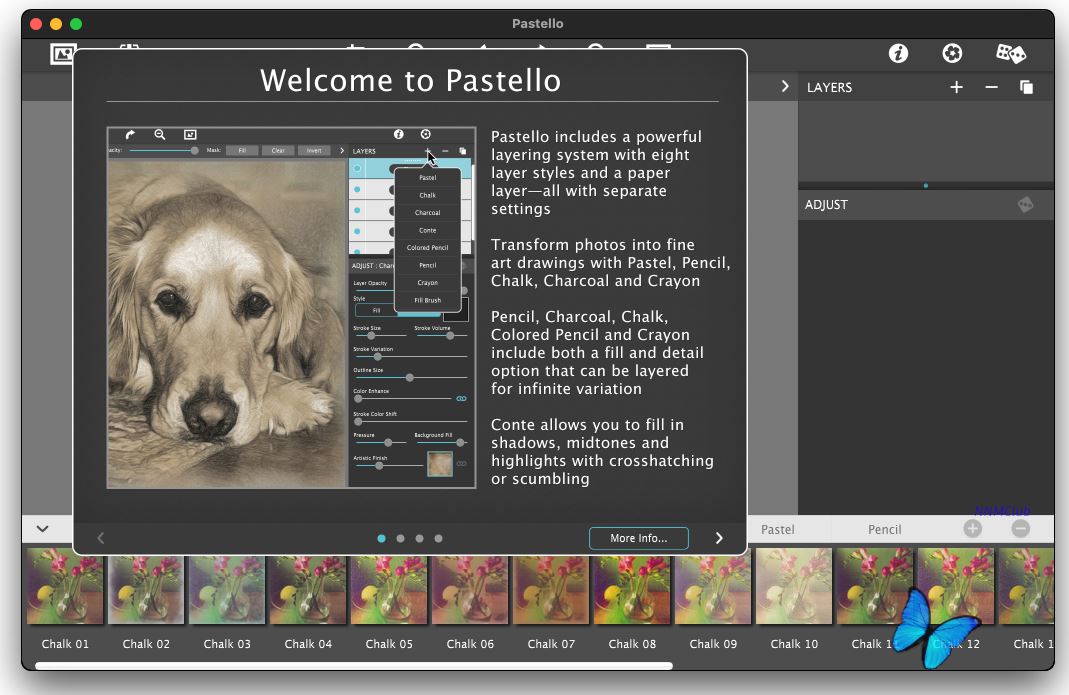Open the info icon in the toolbar
This screenshot has height=695, width=1069.
coord(898,53)
